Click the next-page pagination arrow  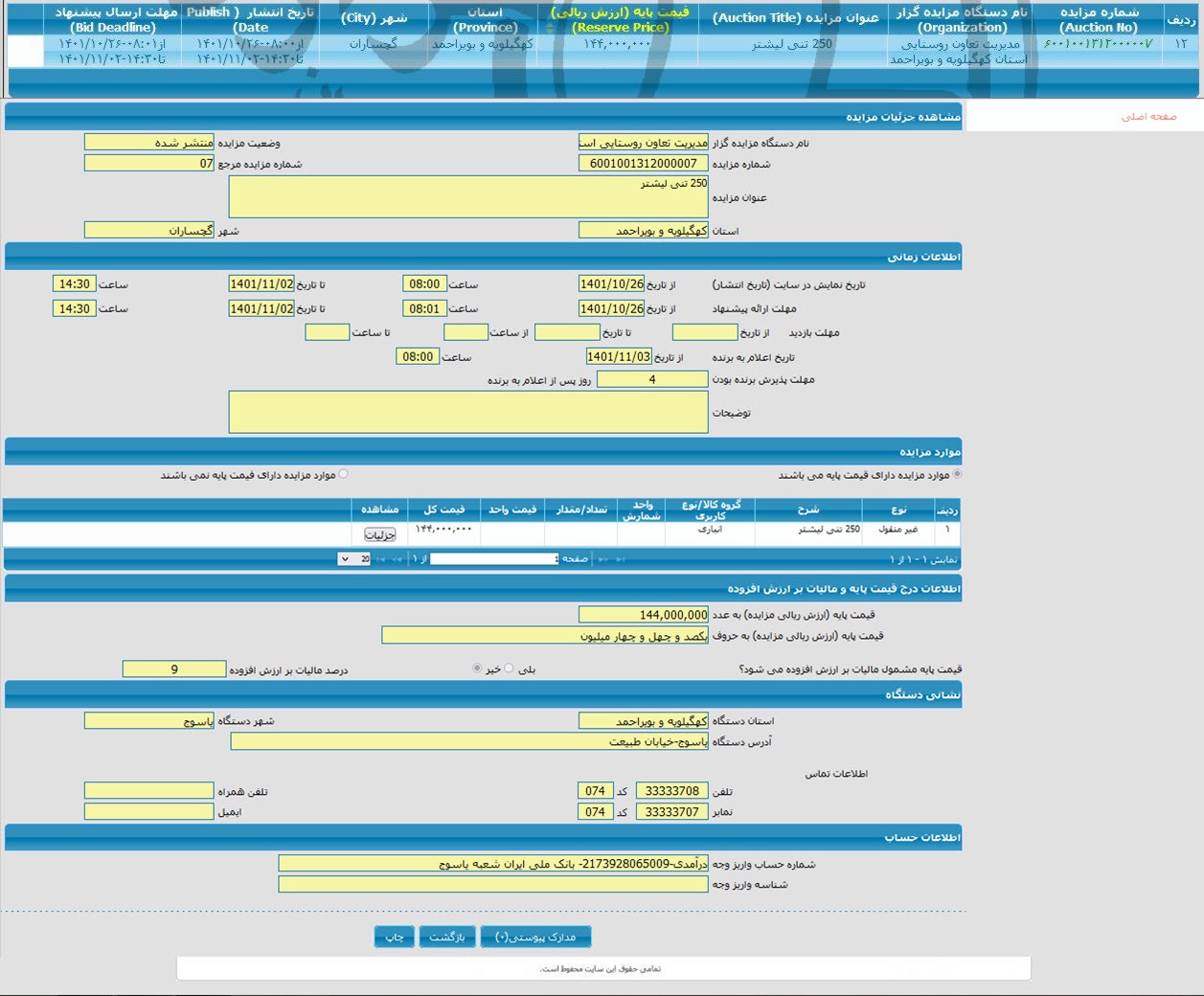(398, 559)
